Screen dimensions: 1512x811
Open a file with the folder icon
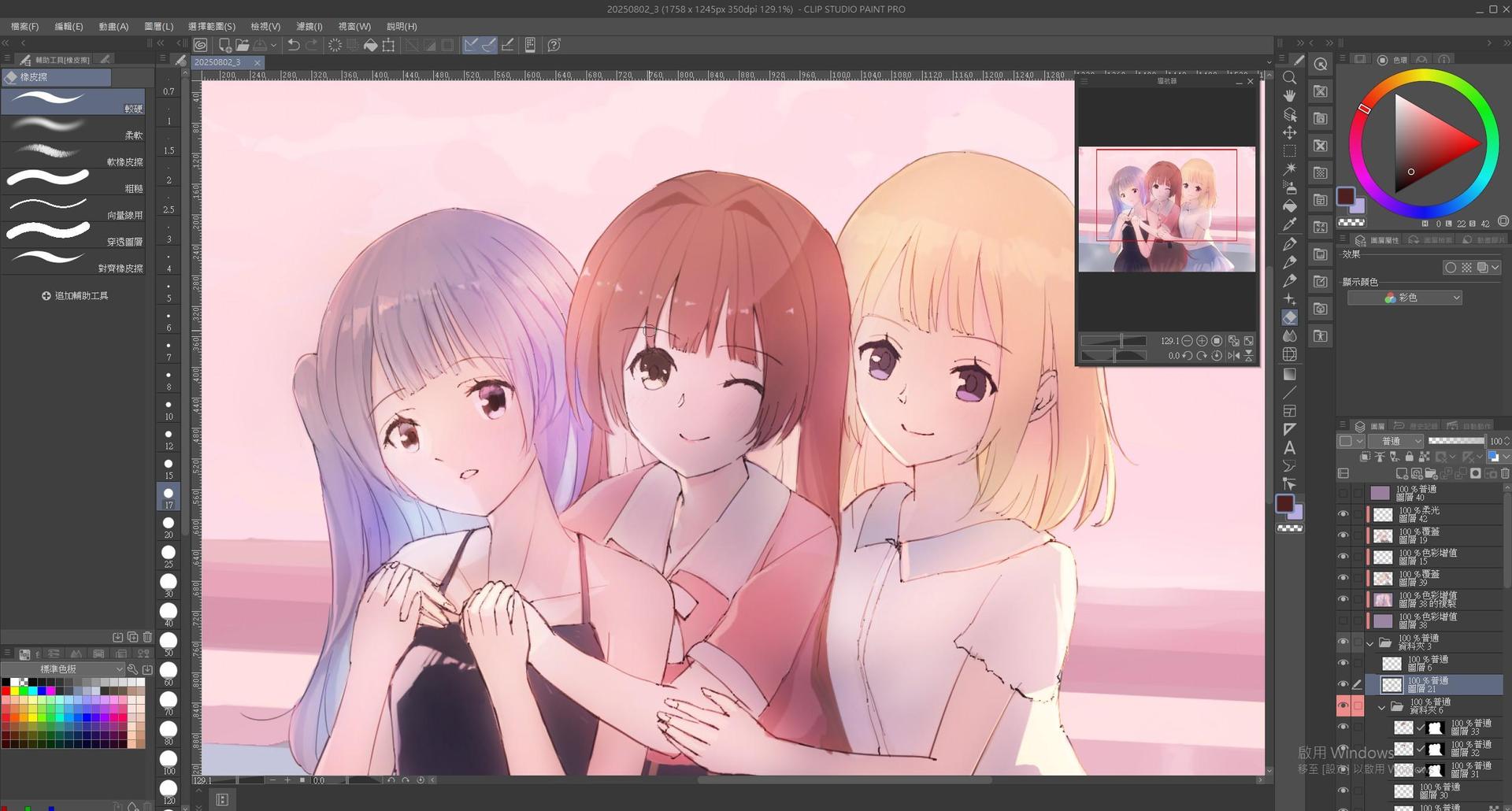[242, 45]
